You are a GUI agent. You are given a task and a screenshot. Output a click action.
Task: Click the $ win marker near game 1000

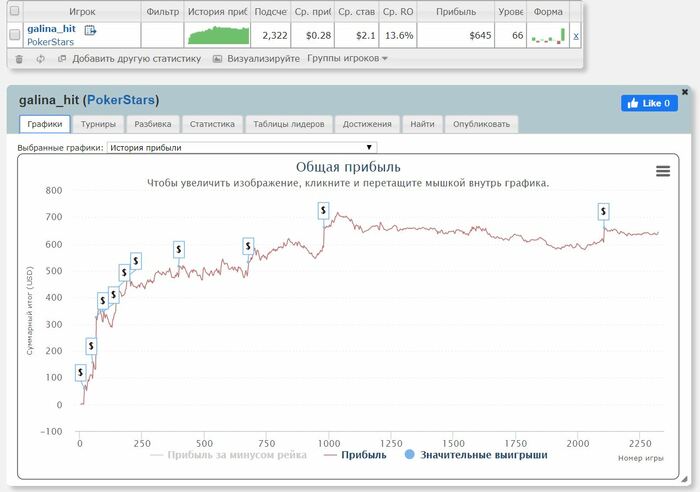[x=323, y=210]
